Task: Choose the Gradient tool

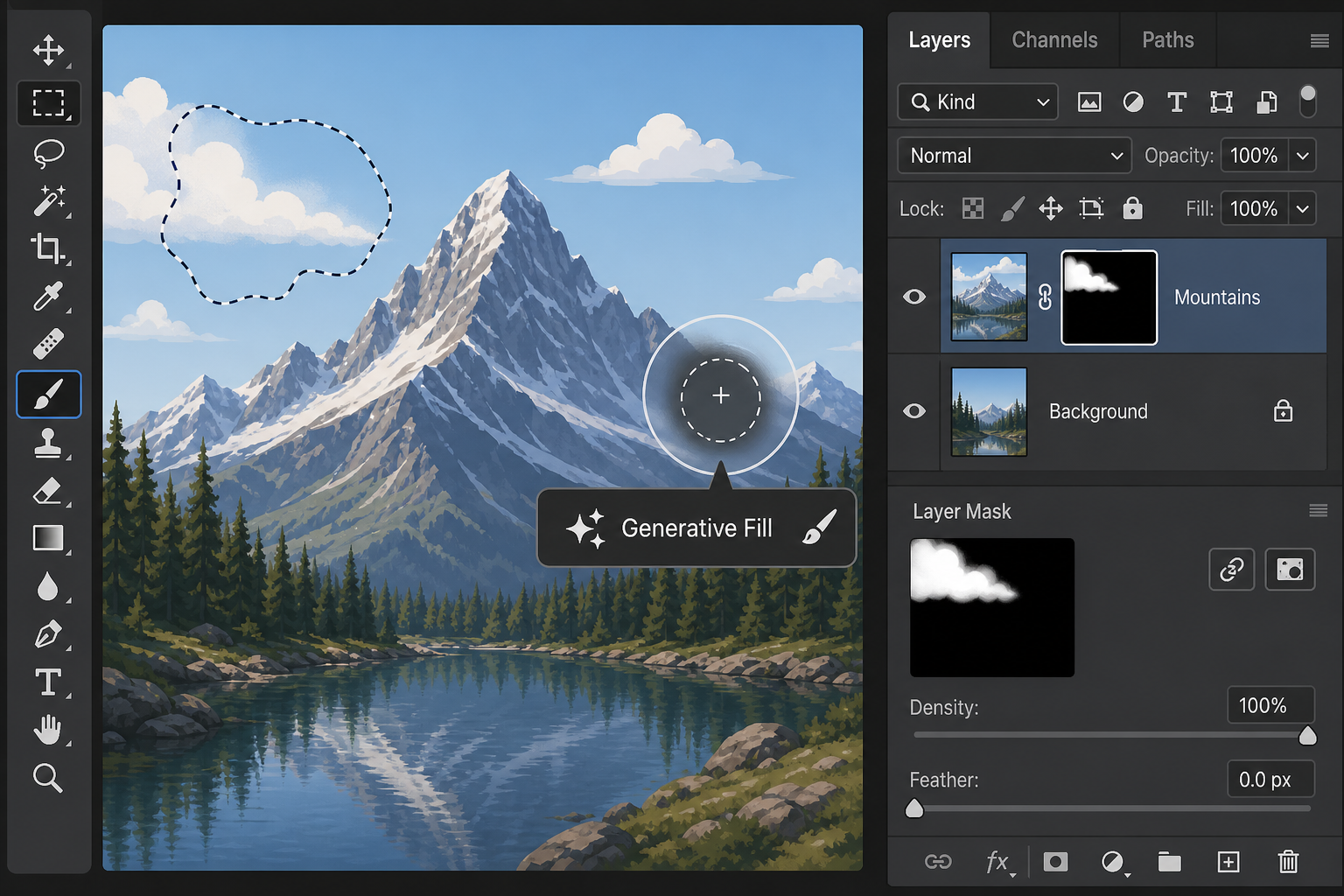Action: (x=48, y=538)
